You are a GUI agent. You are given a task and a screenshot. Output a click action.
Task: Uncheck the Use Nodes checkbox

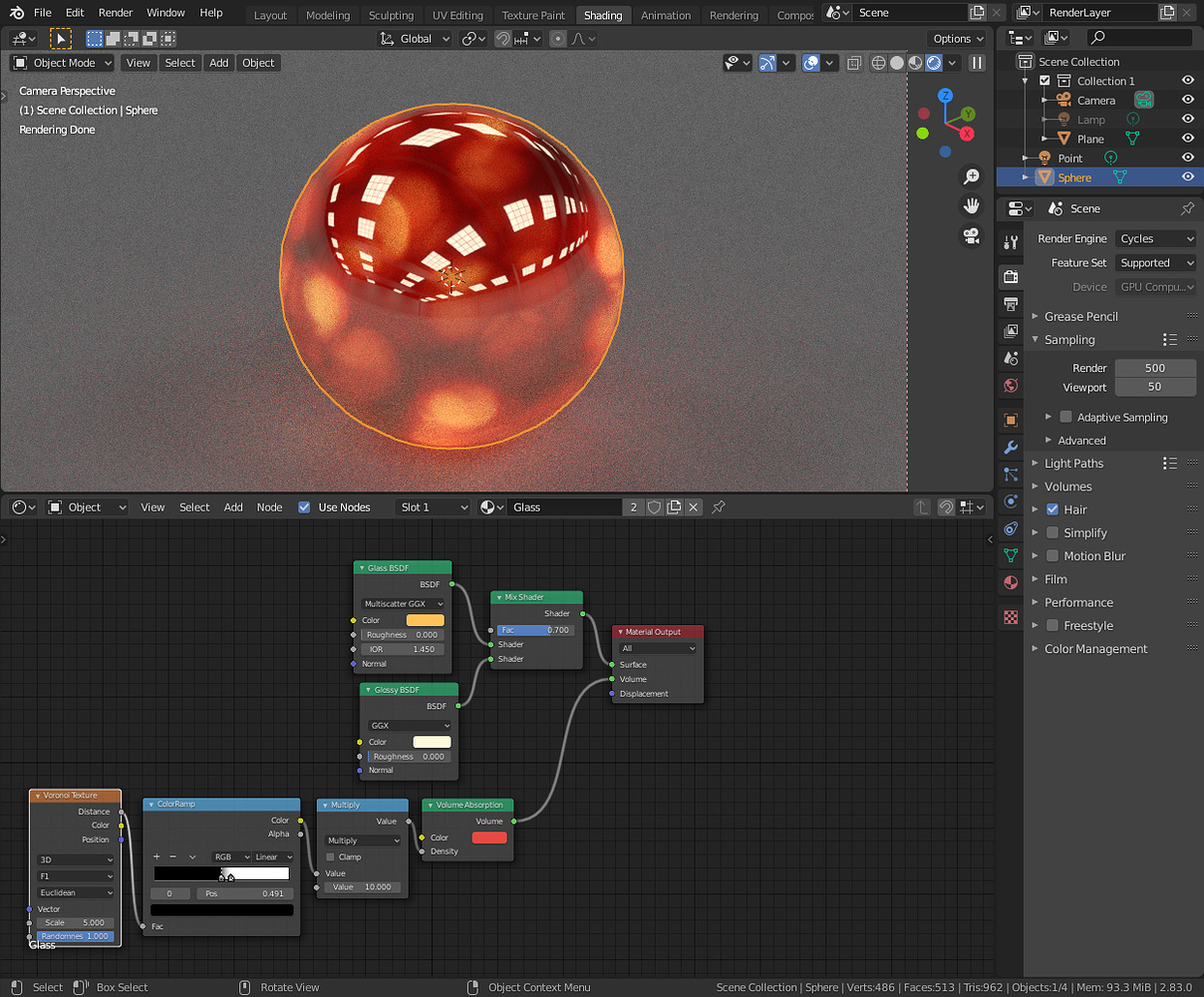(304, 506)
